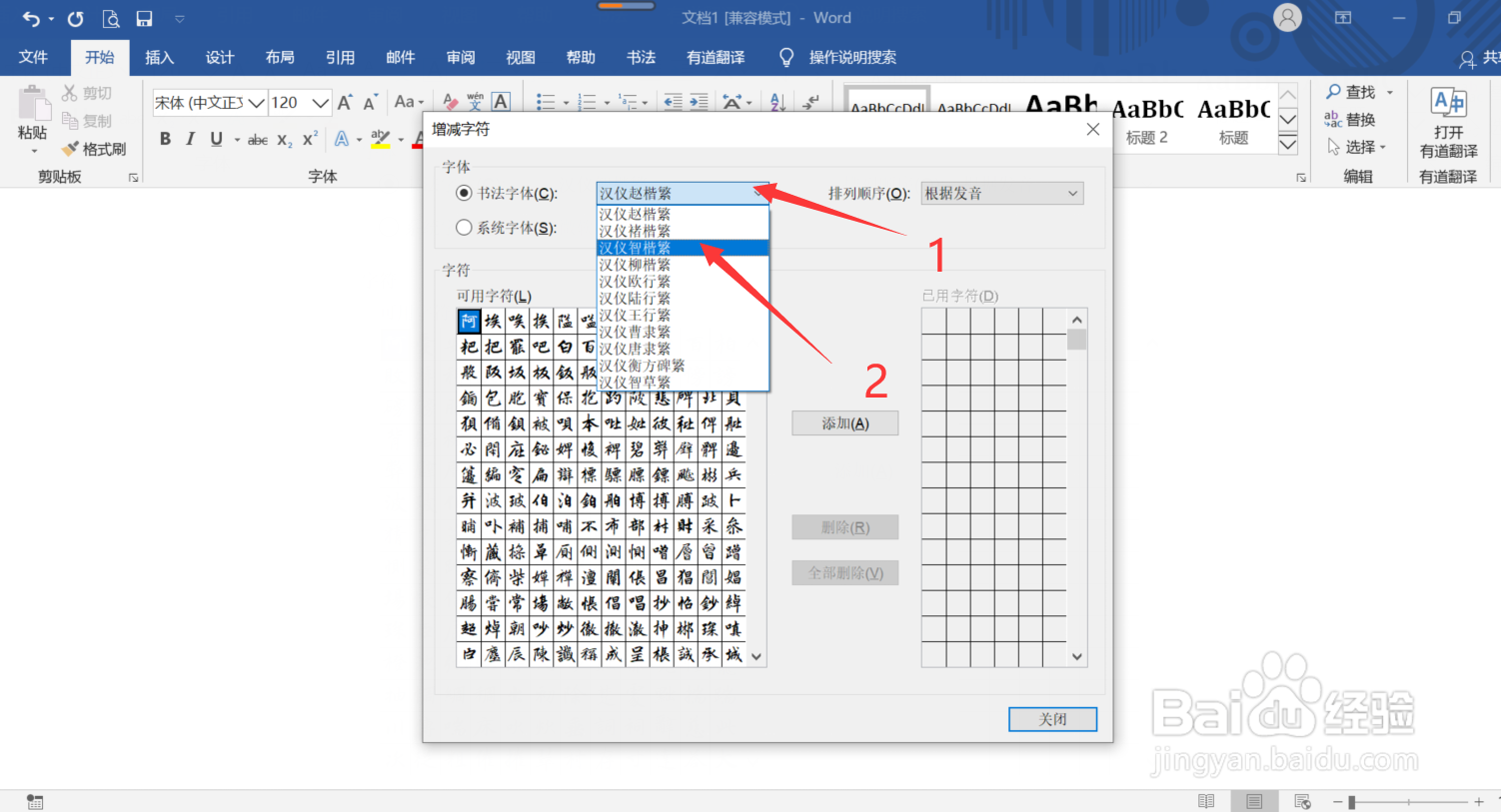1501x812 pixels.
Task: Click the Text Effects icon
Action: [342, 139]
